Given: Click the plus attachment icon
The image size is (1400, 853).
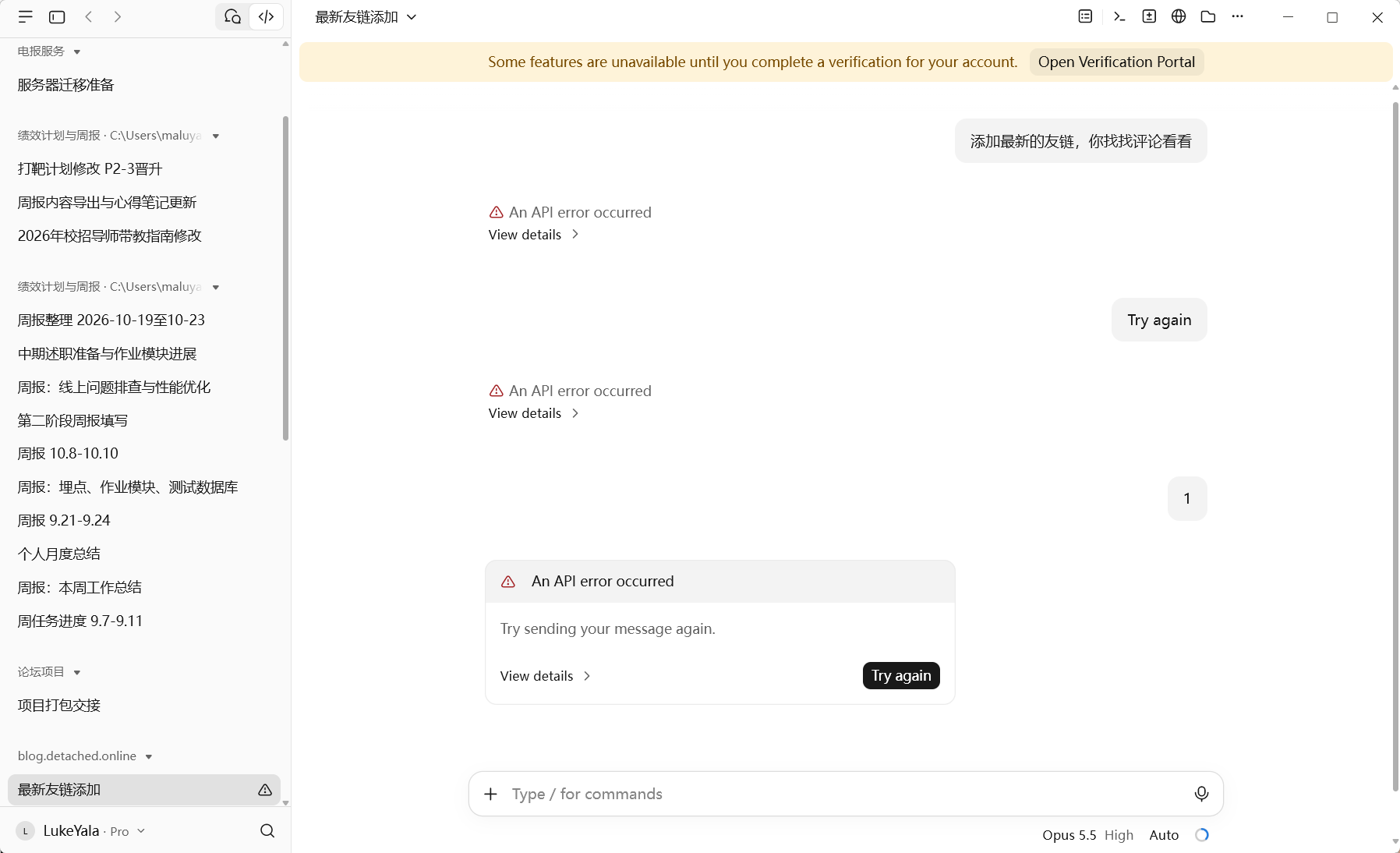Looking at the screenshot, I should click(x=490, y=794).
